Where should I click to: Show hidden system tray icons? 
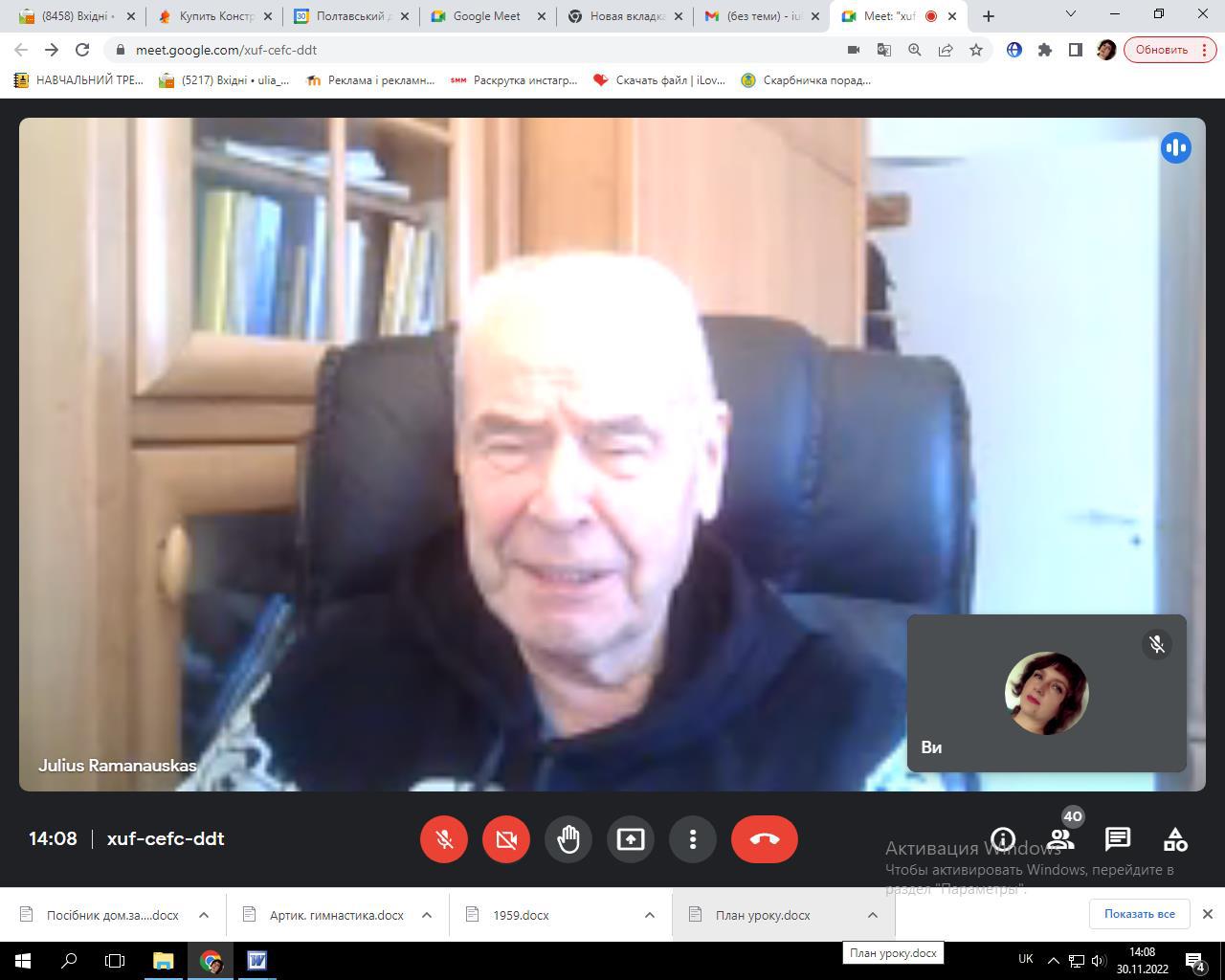[1053, 960]
